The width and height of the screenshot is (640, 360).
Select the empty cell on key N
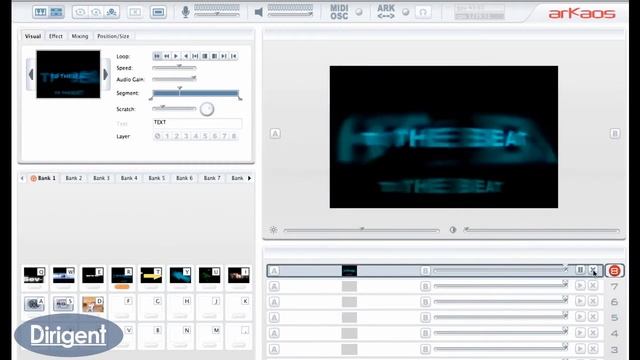tap(180, 336)
